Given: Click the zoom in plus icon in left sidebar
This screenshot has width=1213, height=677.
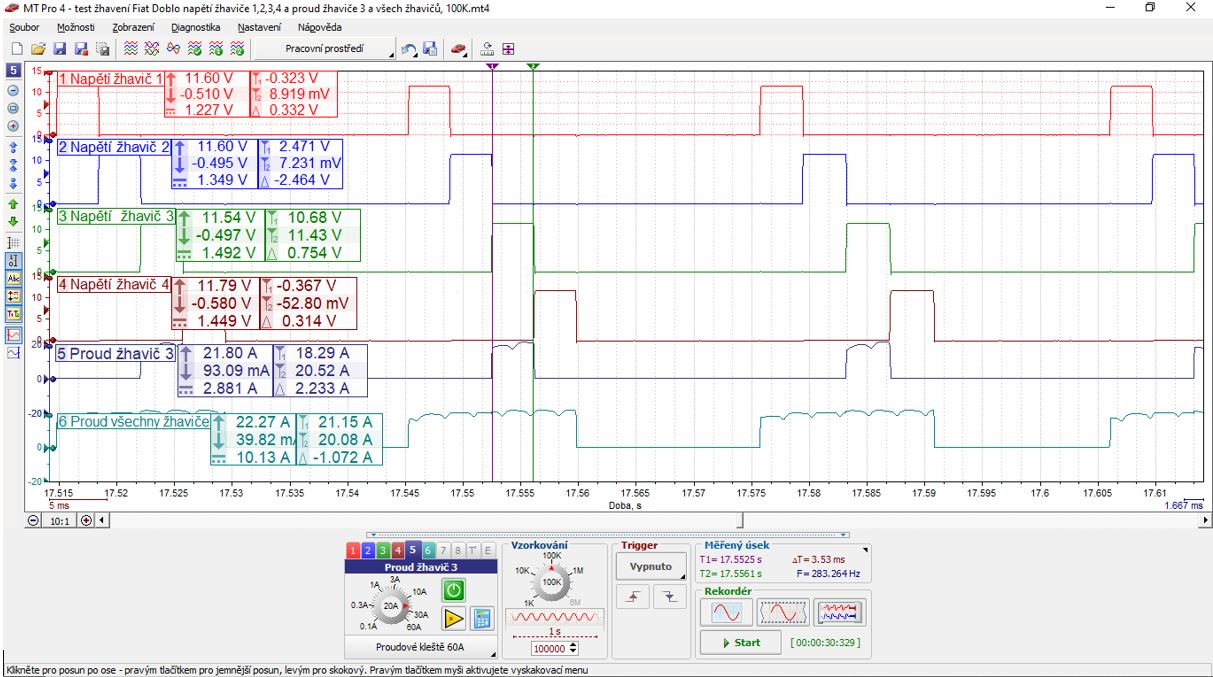Looking at the screenshot, I should (x=14, y=126).
